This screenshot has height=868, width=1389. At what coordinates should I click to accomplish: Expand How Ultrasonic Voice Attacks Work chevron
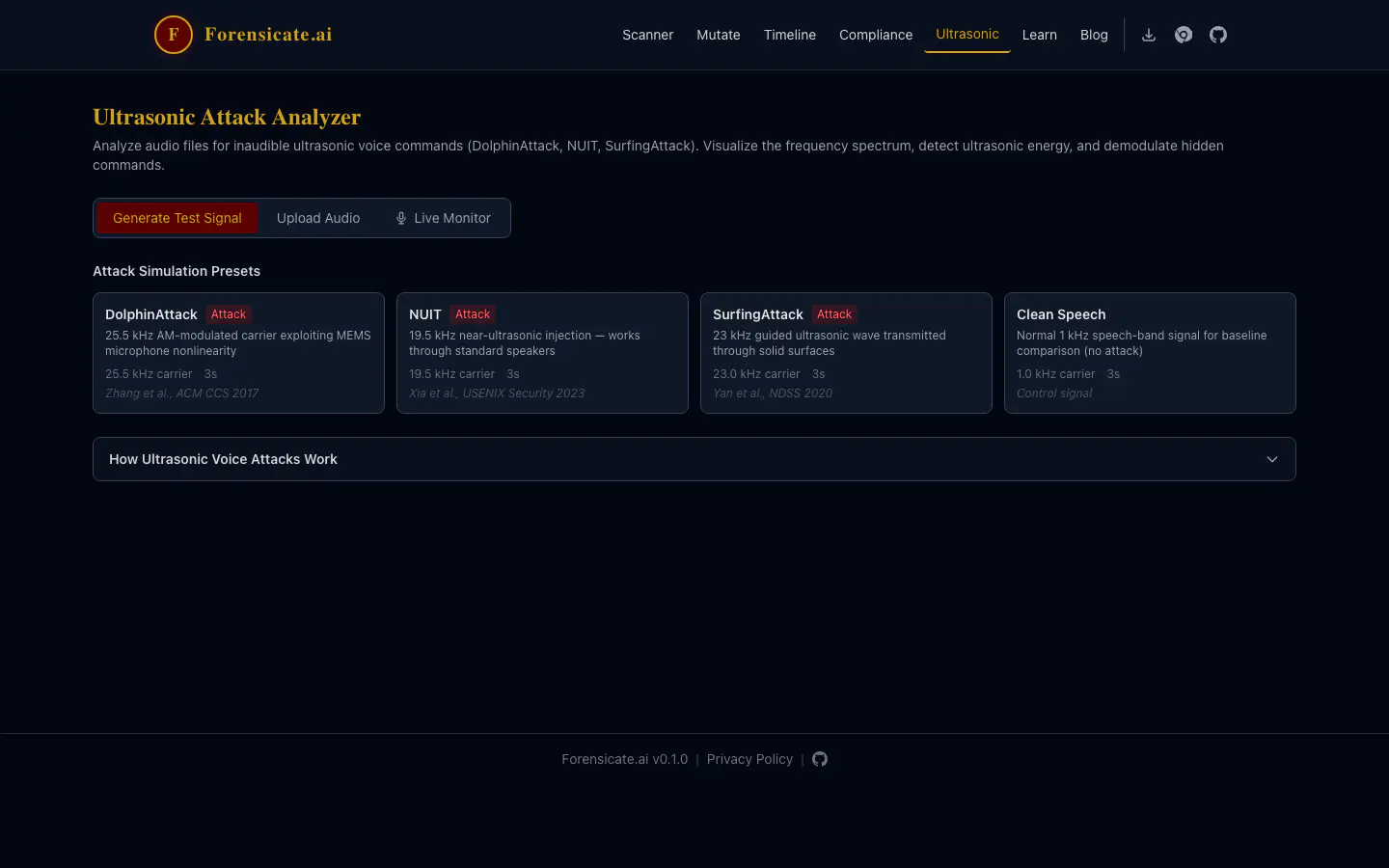(1272, 459)
